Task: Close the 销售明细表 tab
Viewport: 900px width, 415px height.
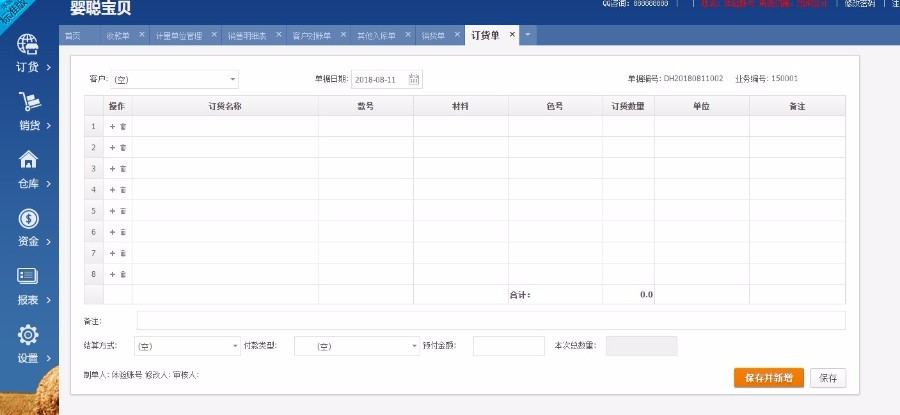Action: [279, 34]
